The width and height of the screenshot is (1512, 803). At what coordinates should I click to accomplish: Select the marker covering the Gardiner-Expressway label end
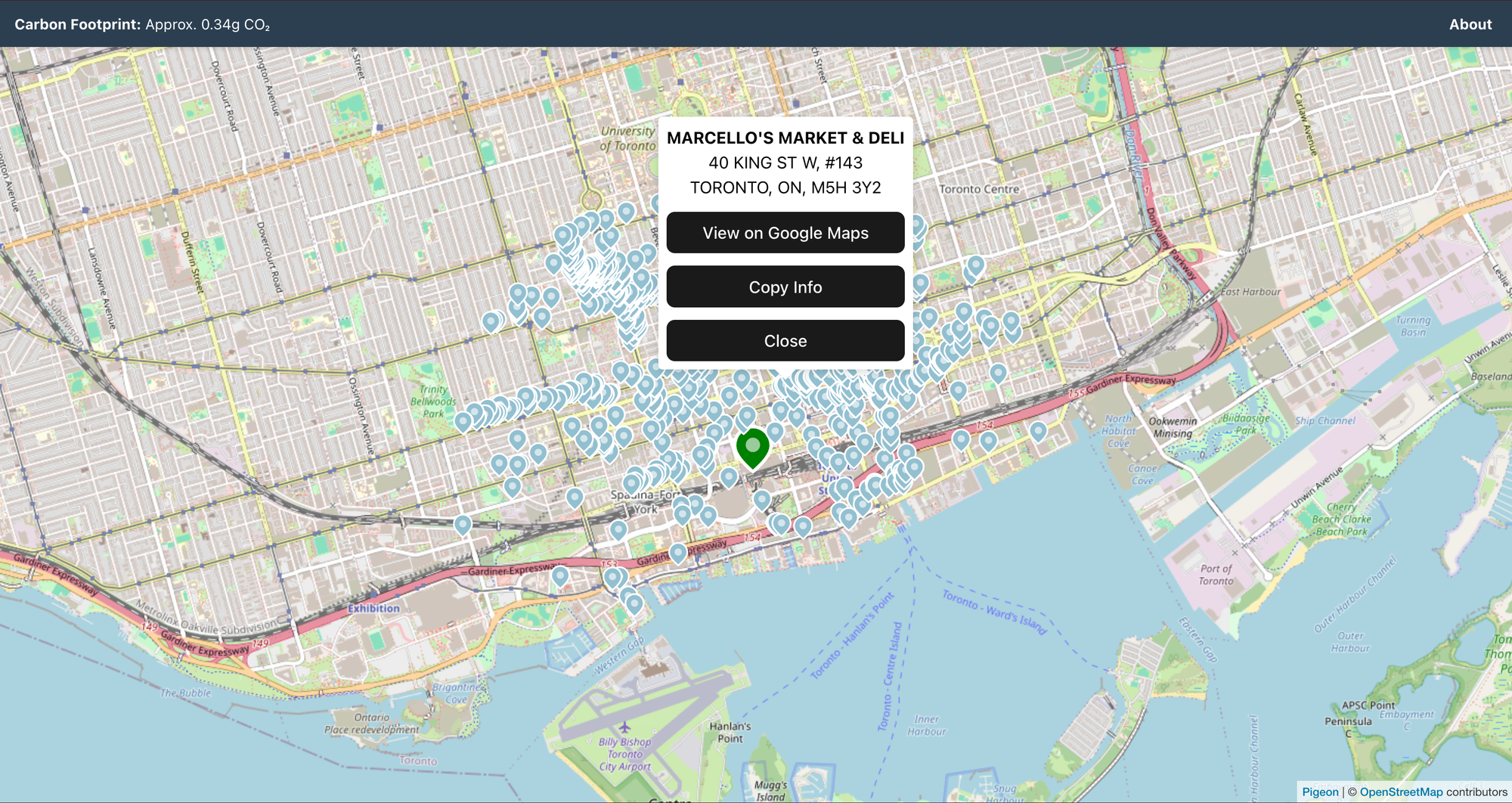[x=560, y=577]
